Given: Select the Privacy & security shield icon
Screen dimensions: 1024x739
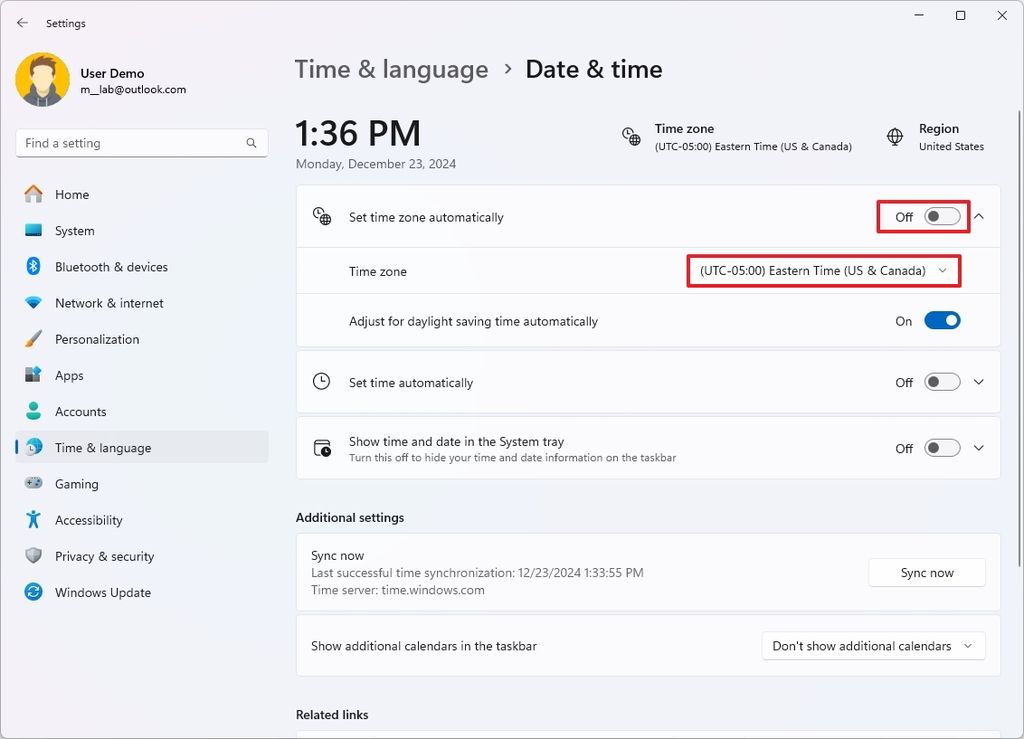Looking at the screenshot, I should [x=32, y=556].
